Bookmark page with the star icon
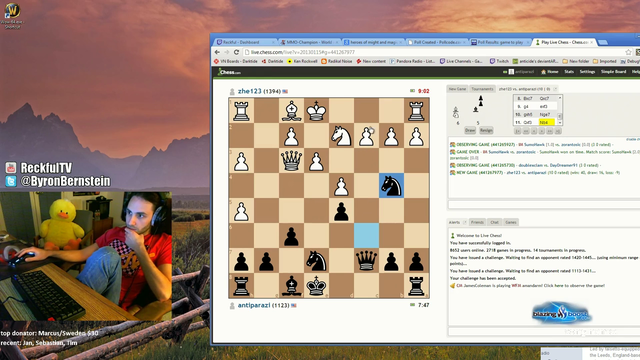Image resolution: width=640 pixels, height=360 pixels. tap(629, 52)
